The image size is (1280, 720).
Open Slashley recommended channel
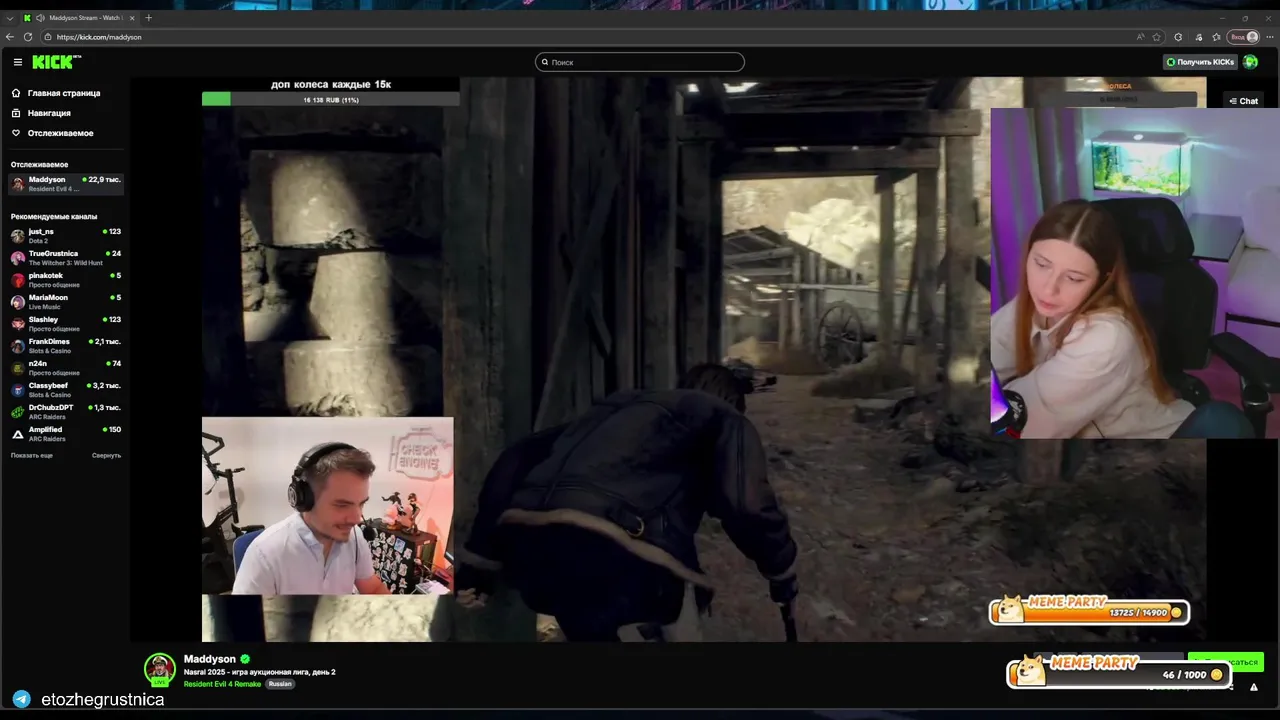[65, 324]
